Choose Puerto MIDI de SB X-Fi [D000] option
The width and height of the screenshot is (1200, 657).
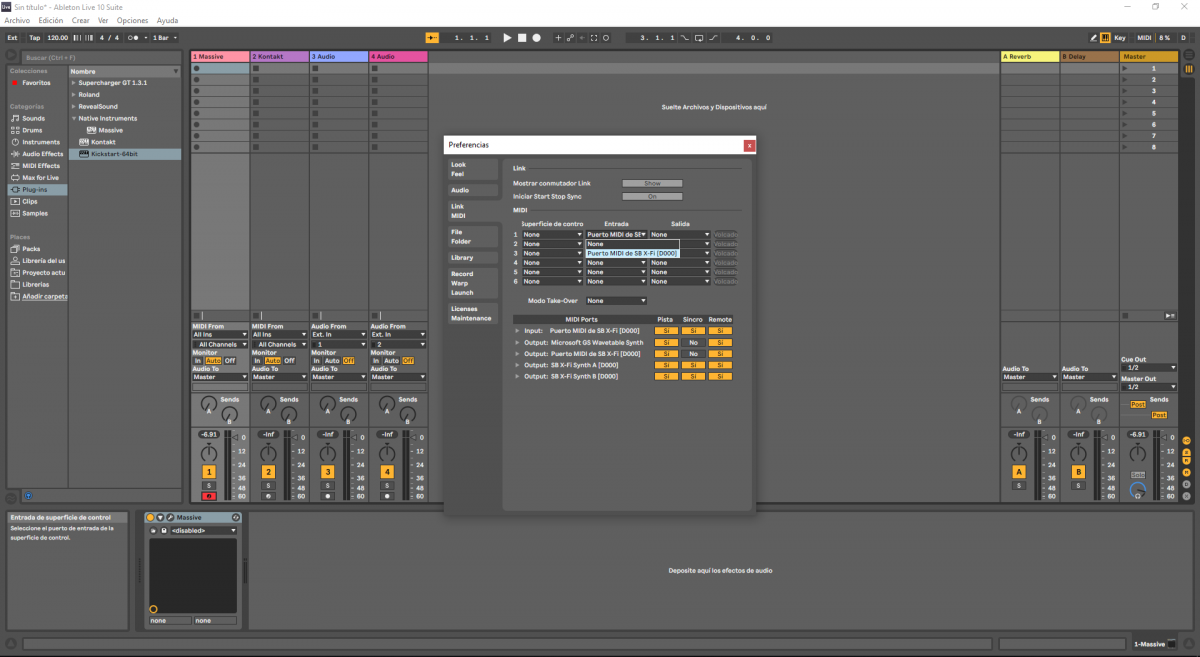pos(632,253)
